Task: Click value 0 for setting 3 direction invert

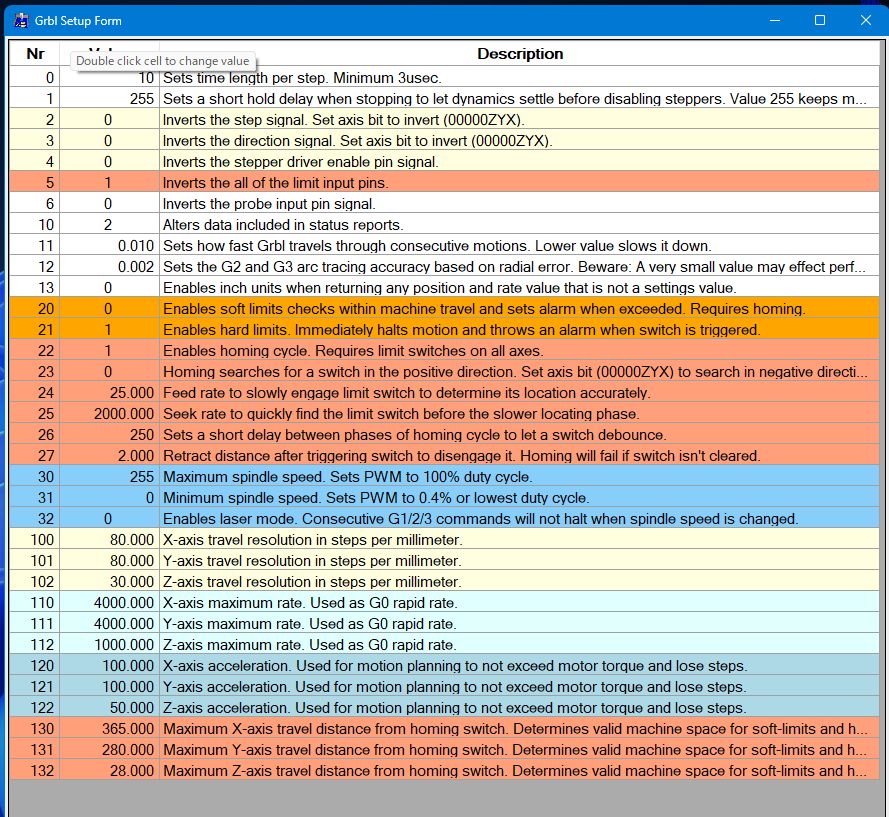Action: click(x=109, y=141)
